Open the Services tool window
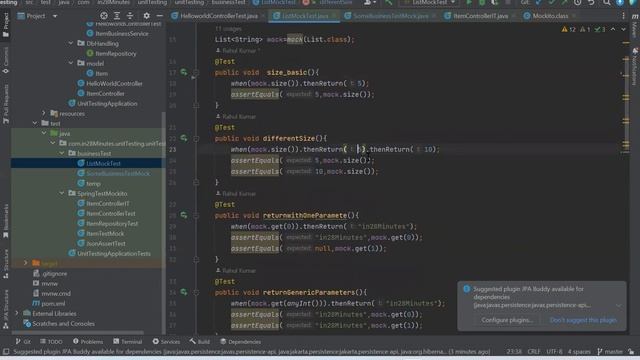This screenshot has width=640, height=360. tap(166, 342)
